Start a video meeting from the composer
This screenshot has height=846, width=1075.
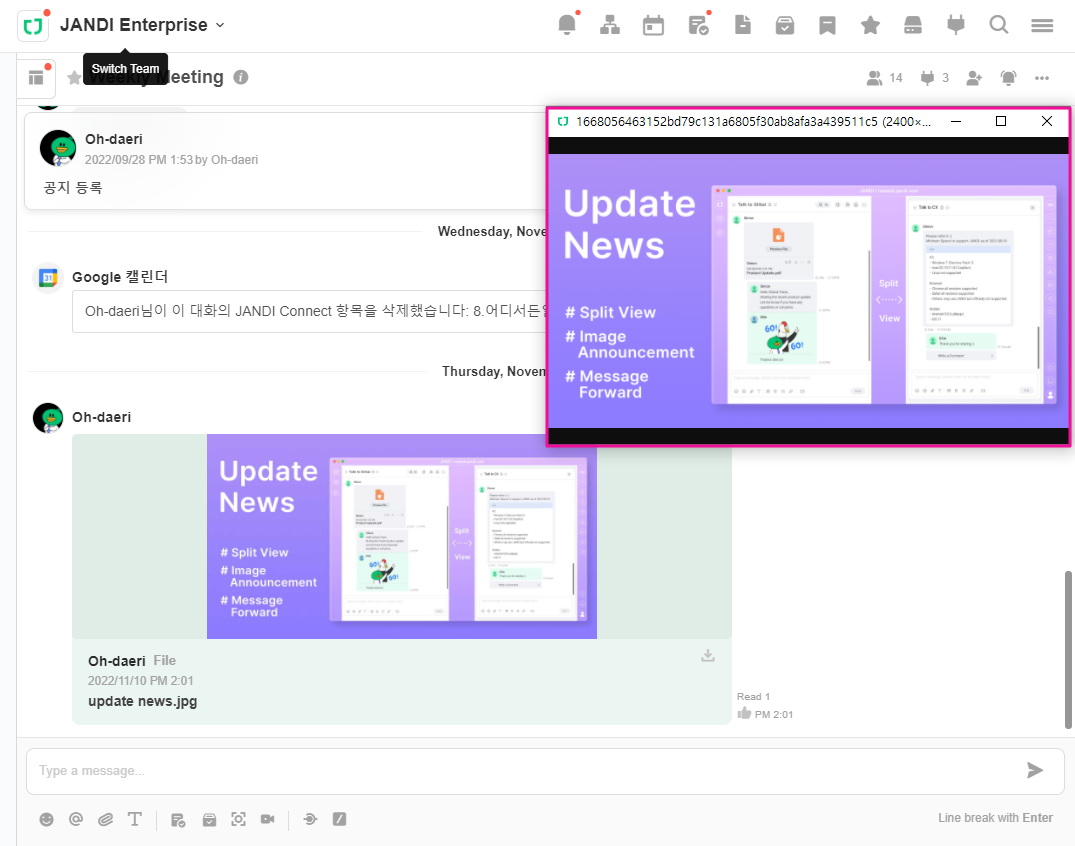click(267, 819)
